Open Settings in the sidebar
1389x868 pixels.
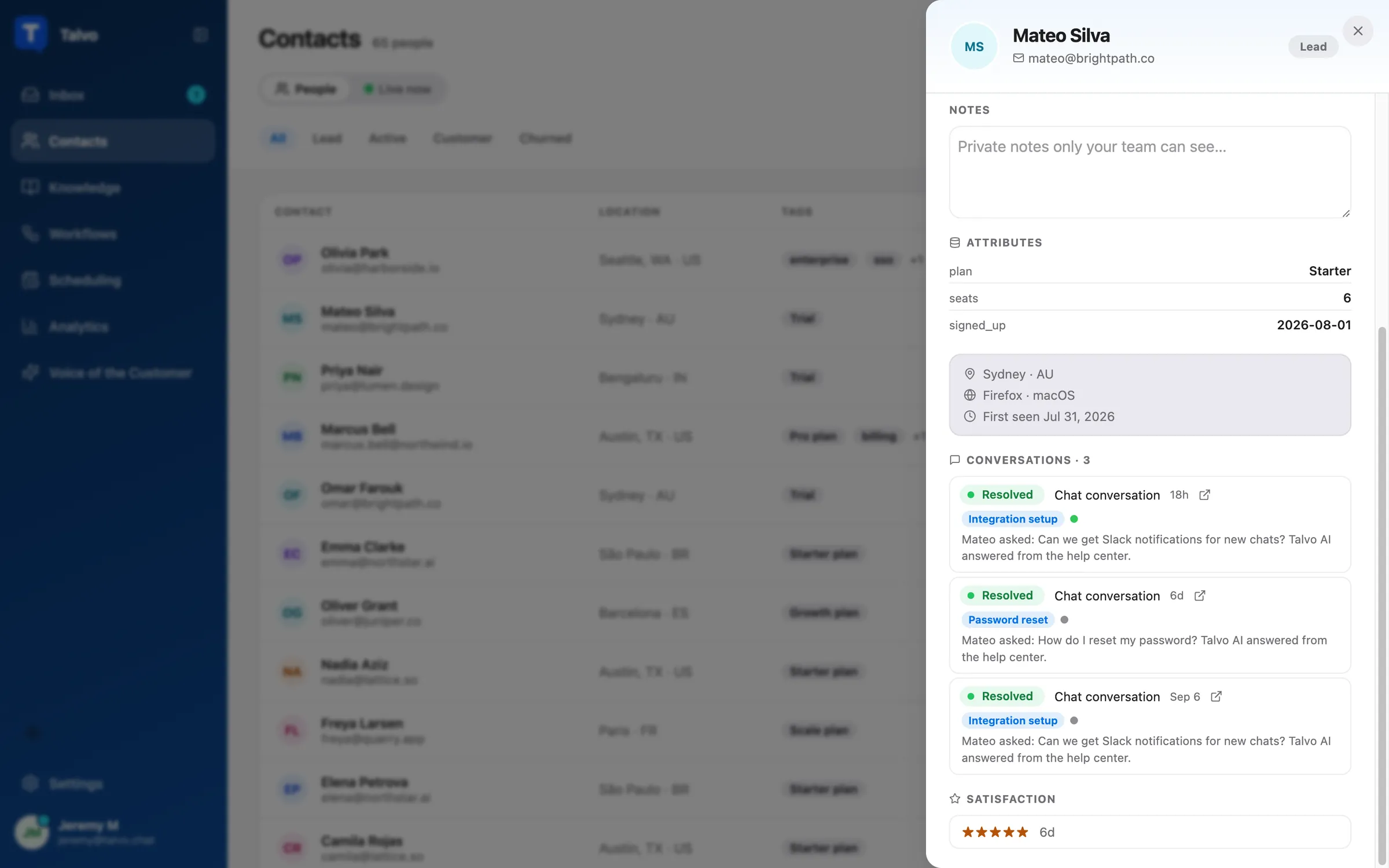[x=113, y=784]
